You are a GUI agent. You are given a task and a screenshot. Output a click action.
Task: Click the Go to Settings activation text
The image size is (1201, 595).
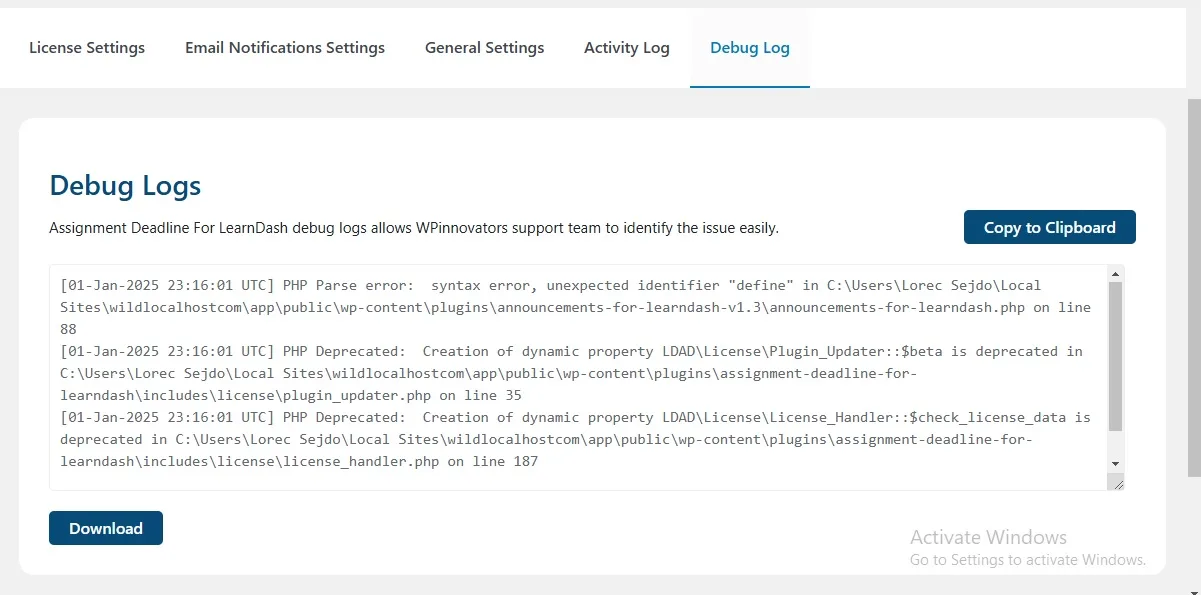pyautogui.click(x=1027, y=560)
